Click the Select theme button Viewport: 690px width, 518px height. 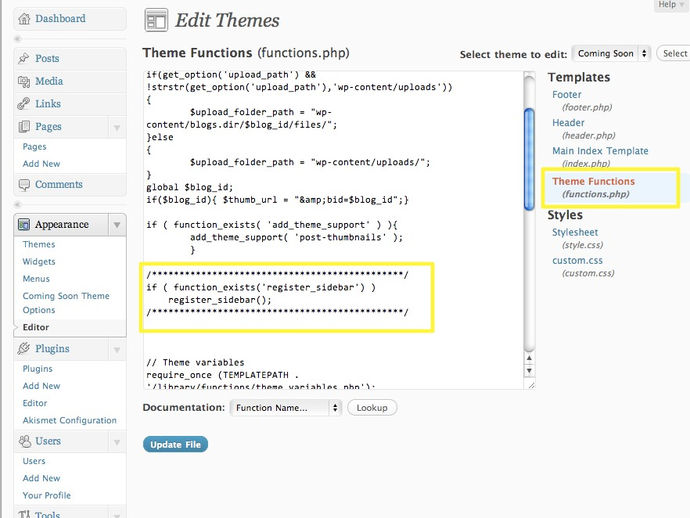tap(675, 54)
